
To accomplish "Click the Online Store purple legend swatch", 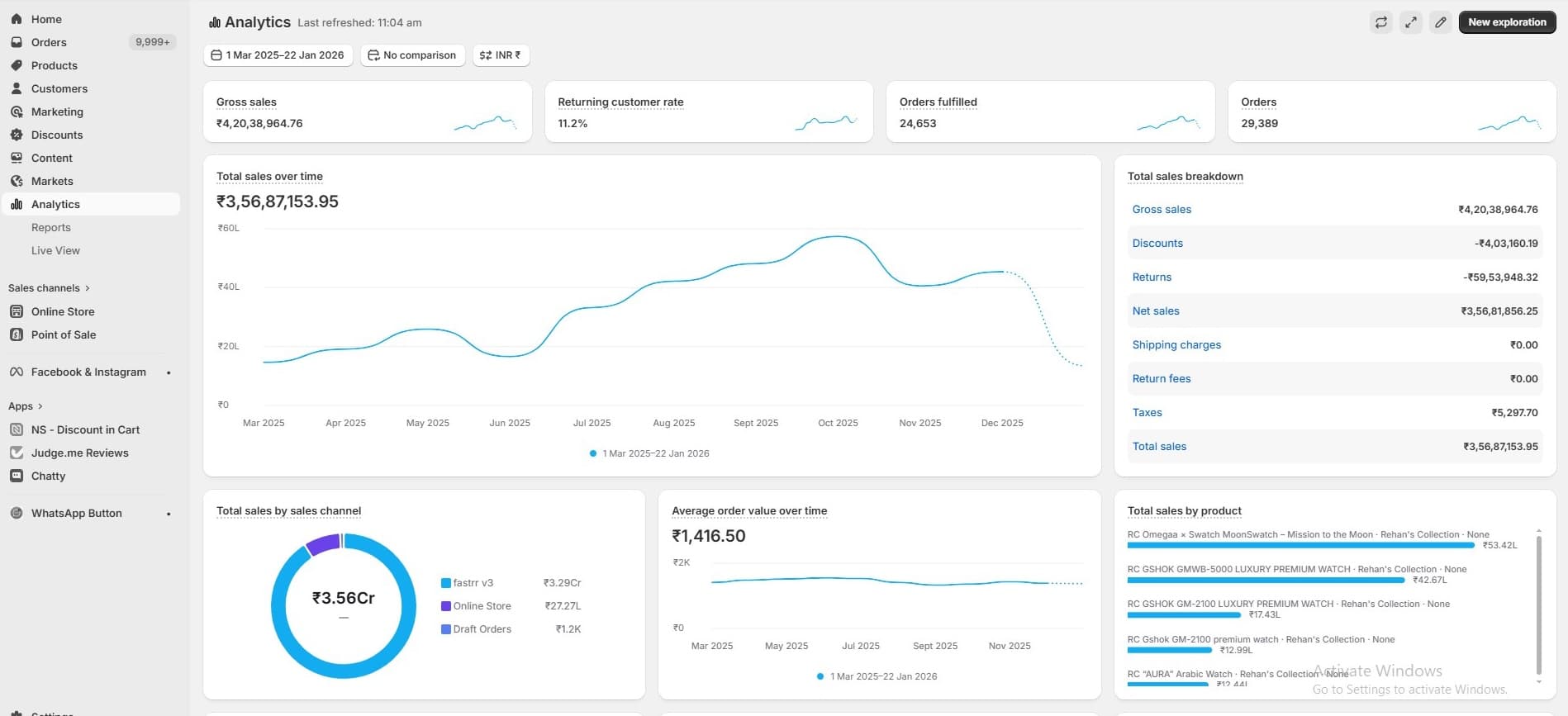I will (x=446, y=606).
